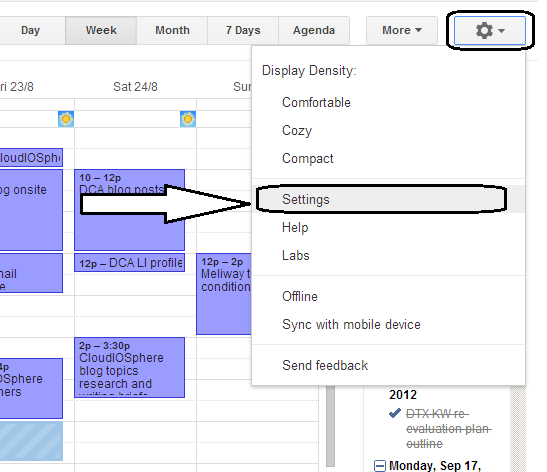Open the Fri 23/8 day header
The width and height of the screenshot is (547, 472).
coord(17,87)
